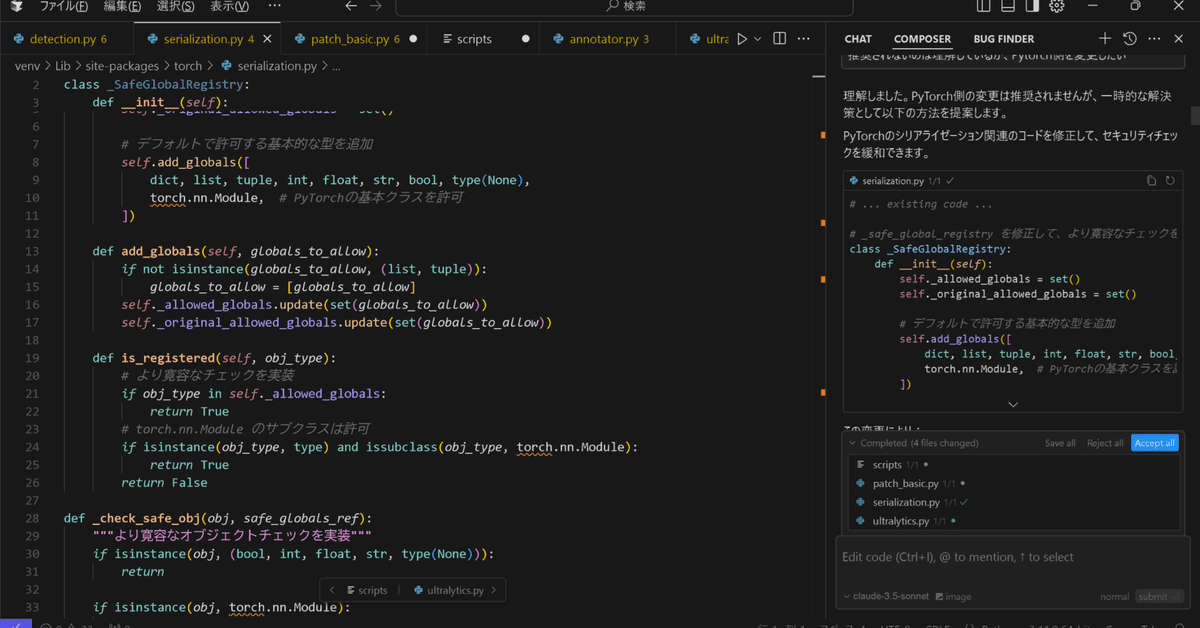Start a new composer with plus icon
Screen dimensions: 1200x628
pos(1104,39)
